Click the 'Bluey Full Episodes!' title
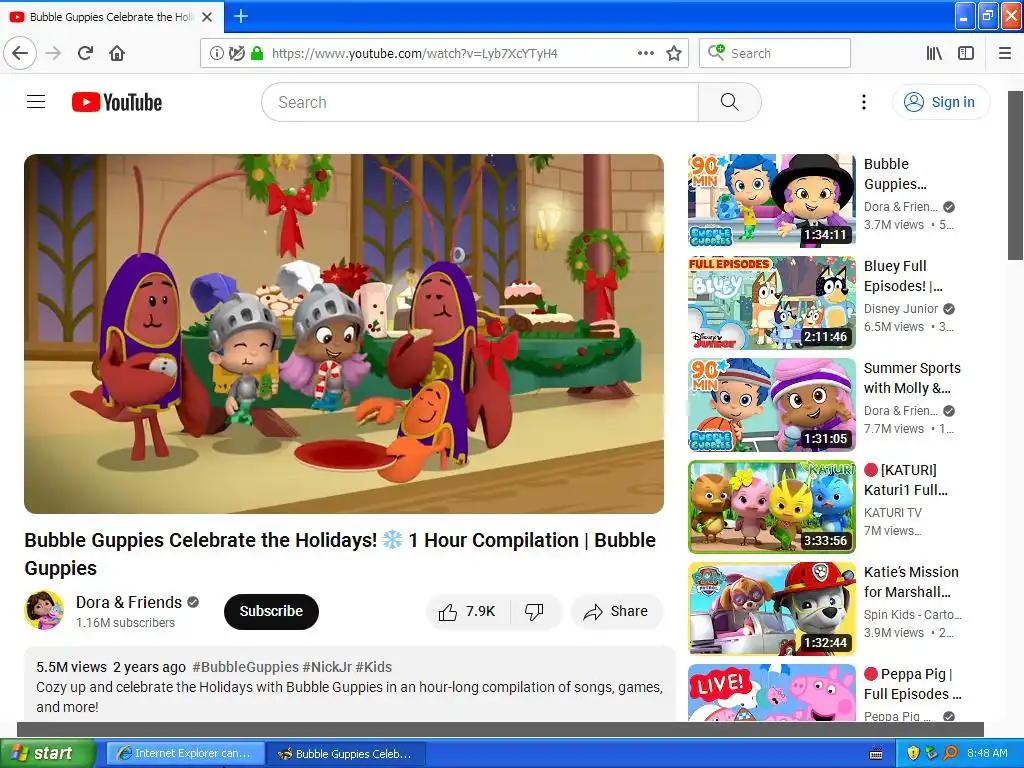1024x768 pixels. [903, 276]
